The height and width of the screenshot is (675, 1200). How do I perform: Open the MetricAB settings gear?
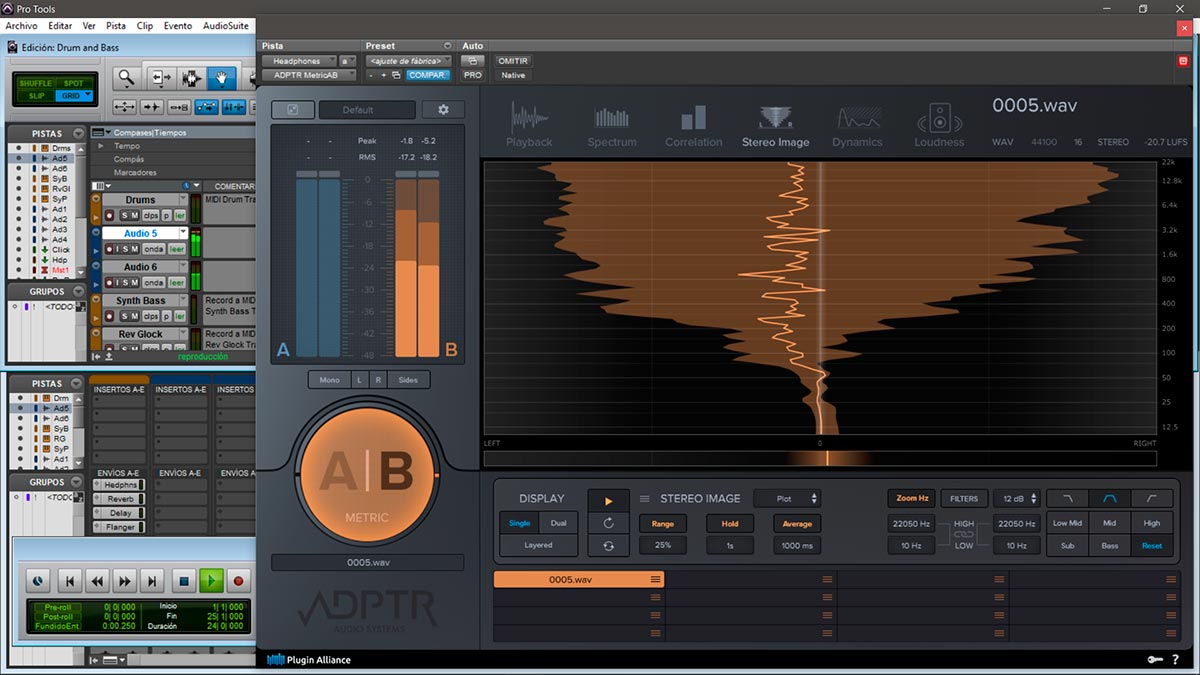[x=443, y=110]
